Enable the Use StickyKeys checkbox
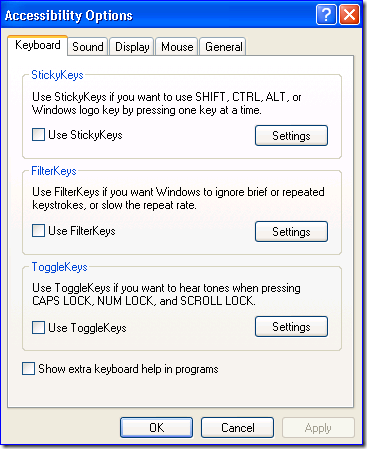367x449 pixels. [x=38, y=135]
